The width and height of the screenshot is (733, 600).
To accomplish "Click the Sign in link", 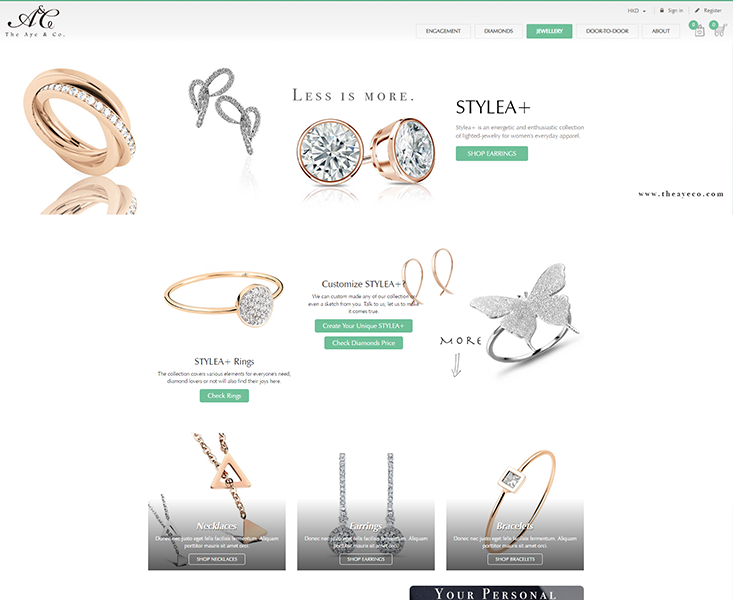I will pyautogui.click(x=675, y=10).
